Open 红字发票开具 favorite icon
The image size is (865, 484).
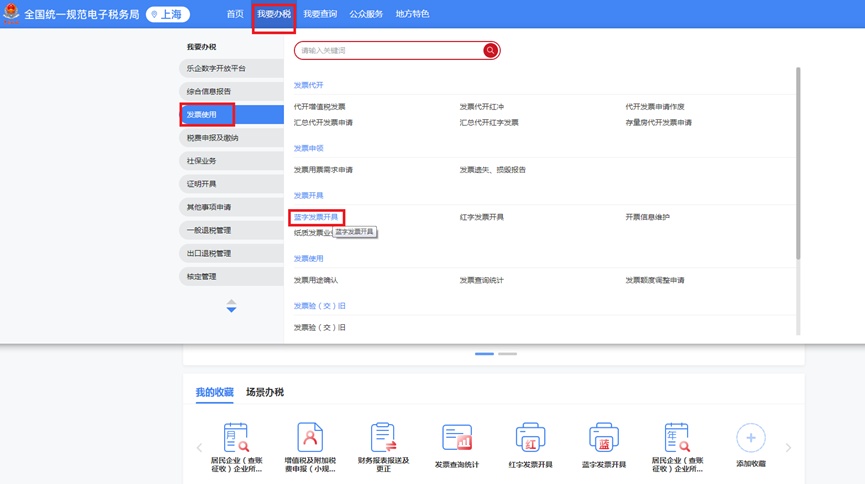click(x=530, y=438)
